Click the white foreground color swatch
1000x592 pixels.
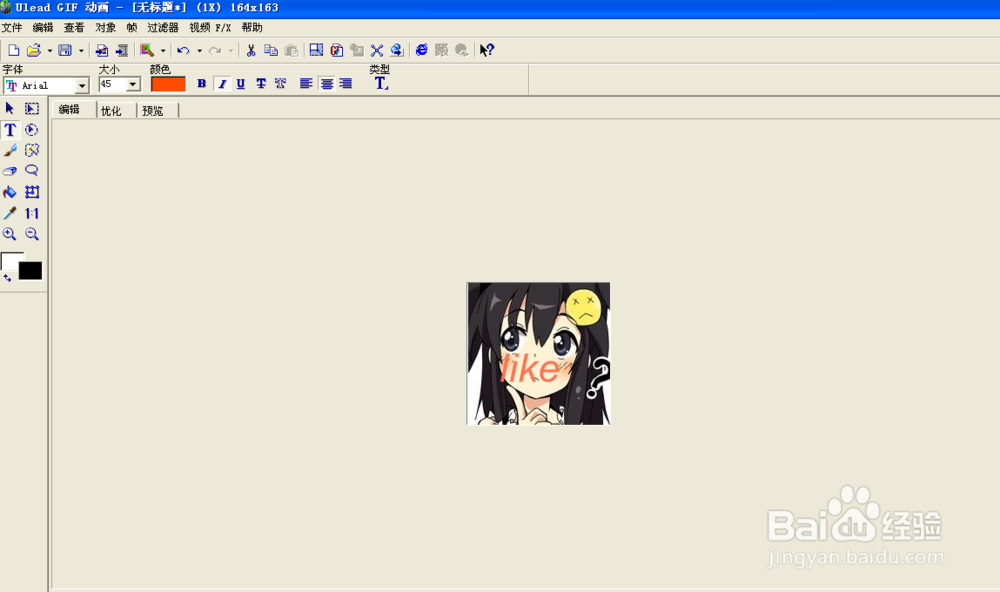point(8,260)
